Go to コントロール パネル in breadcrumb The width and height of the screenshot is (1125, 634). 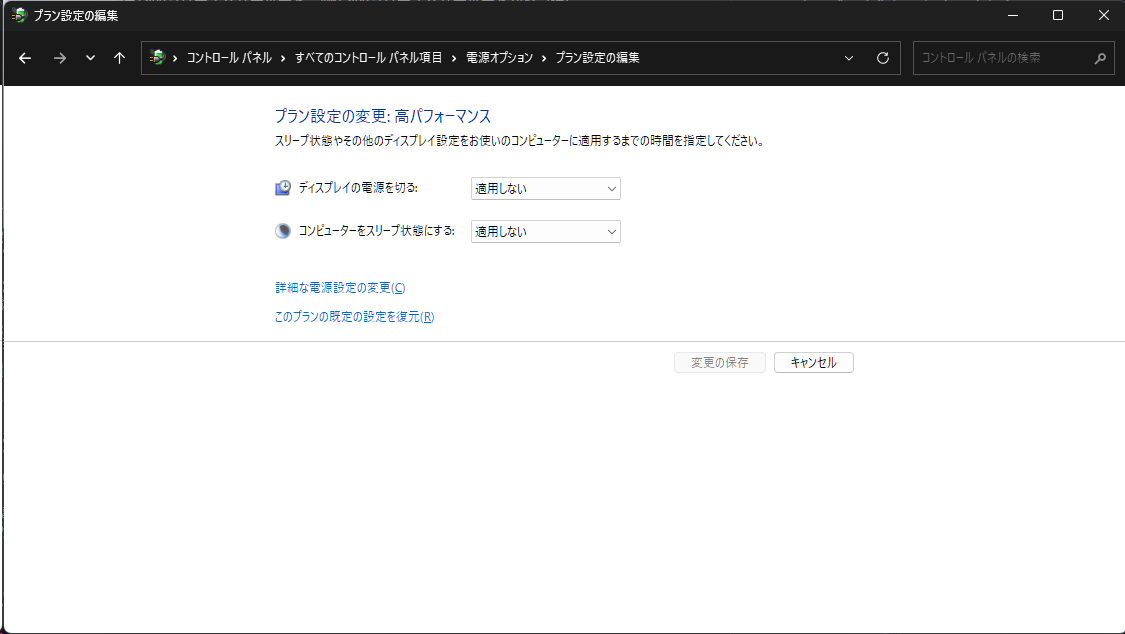(x=229, y=58)
